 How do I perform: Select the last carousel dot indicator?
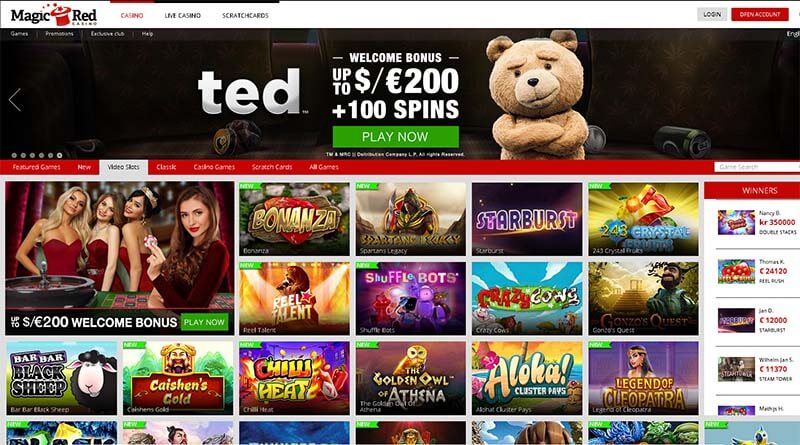60,155
